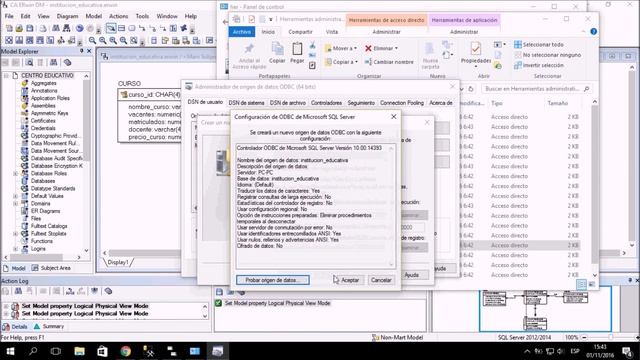640x360 pixels.
Task: Select the Annotations item in Model Explorer
Action: 44,91
